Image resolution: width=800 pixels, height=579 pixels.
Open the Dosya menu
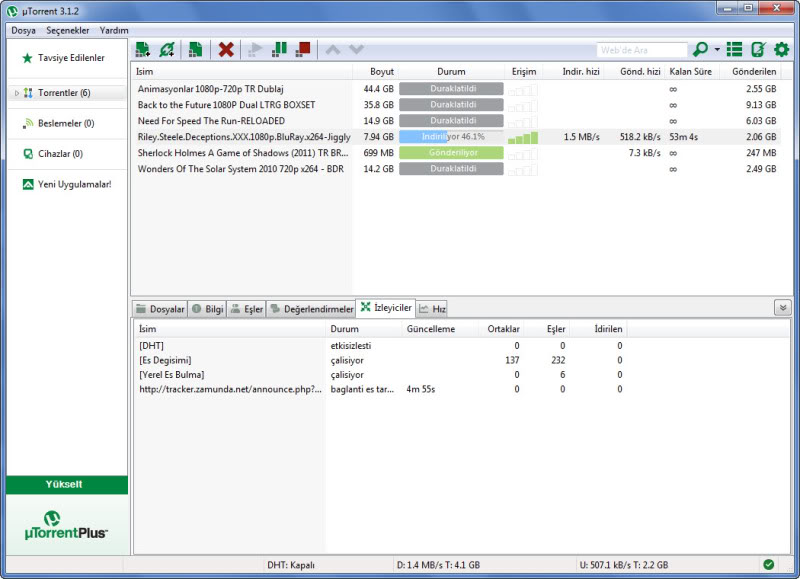pos(23,30)
